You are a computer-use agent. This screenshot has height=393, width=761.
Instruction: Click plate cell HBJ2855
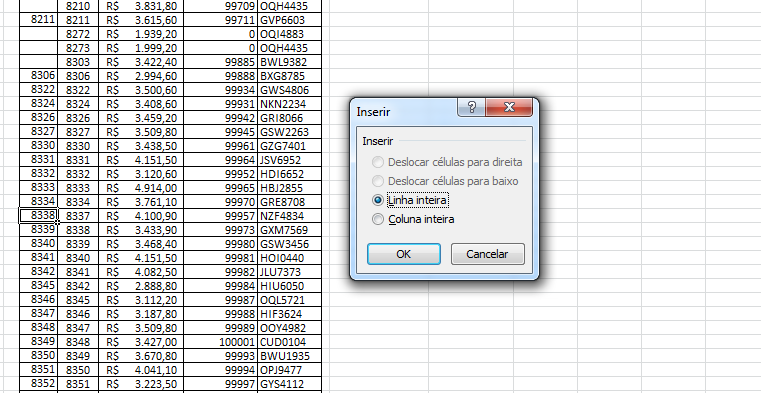289,188
